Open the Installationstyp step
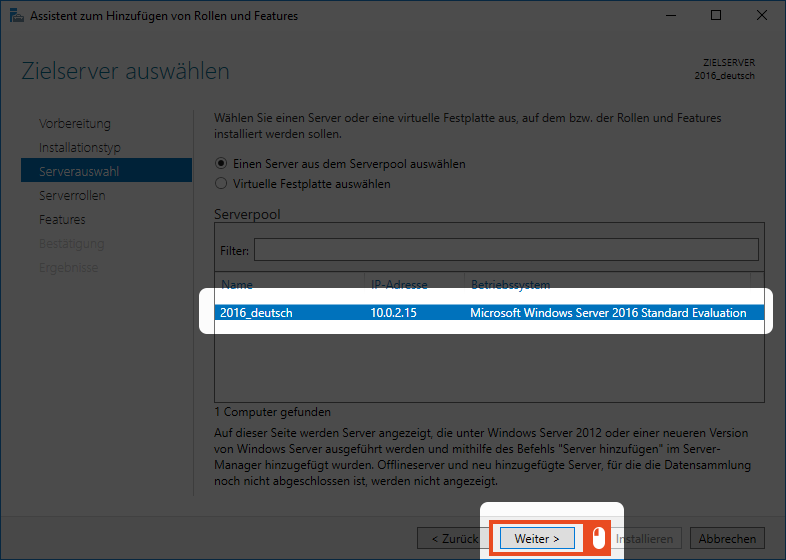Screen dimensions: 786x560 [80, 148]
